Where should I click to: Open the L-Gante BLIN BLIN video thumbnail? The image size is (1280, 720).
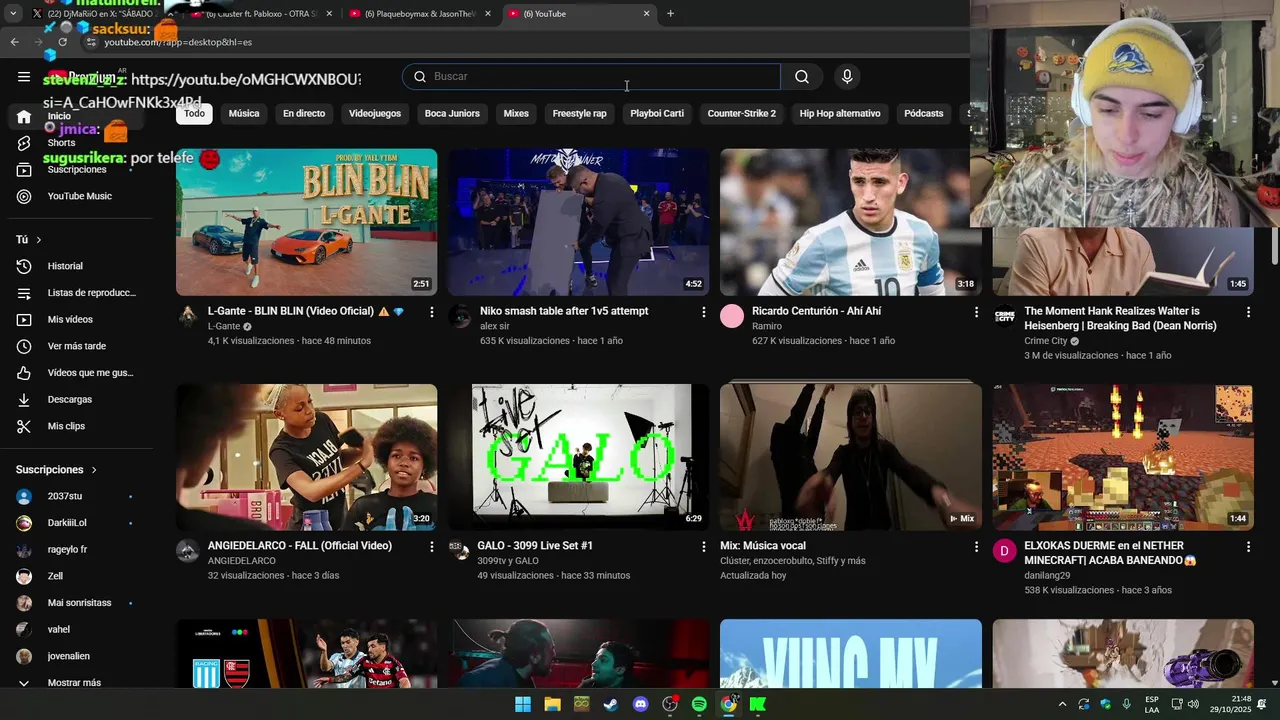point(306,222)
